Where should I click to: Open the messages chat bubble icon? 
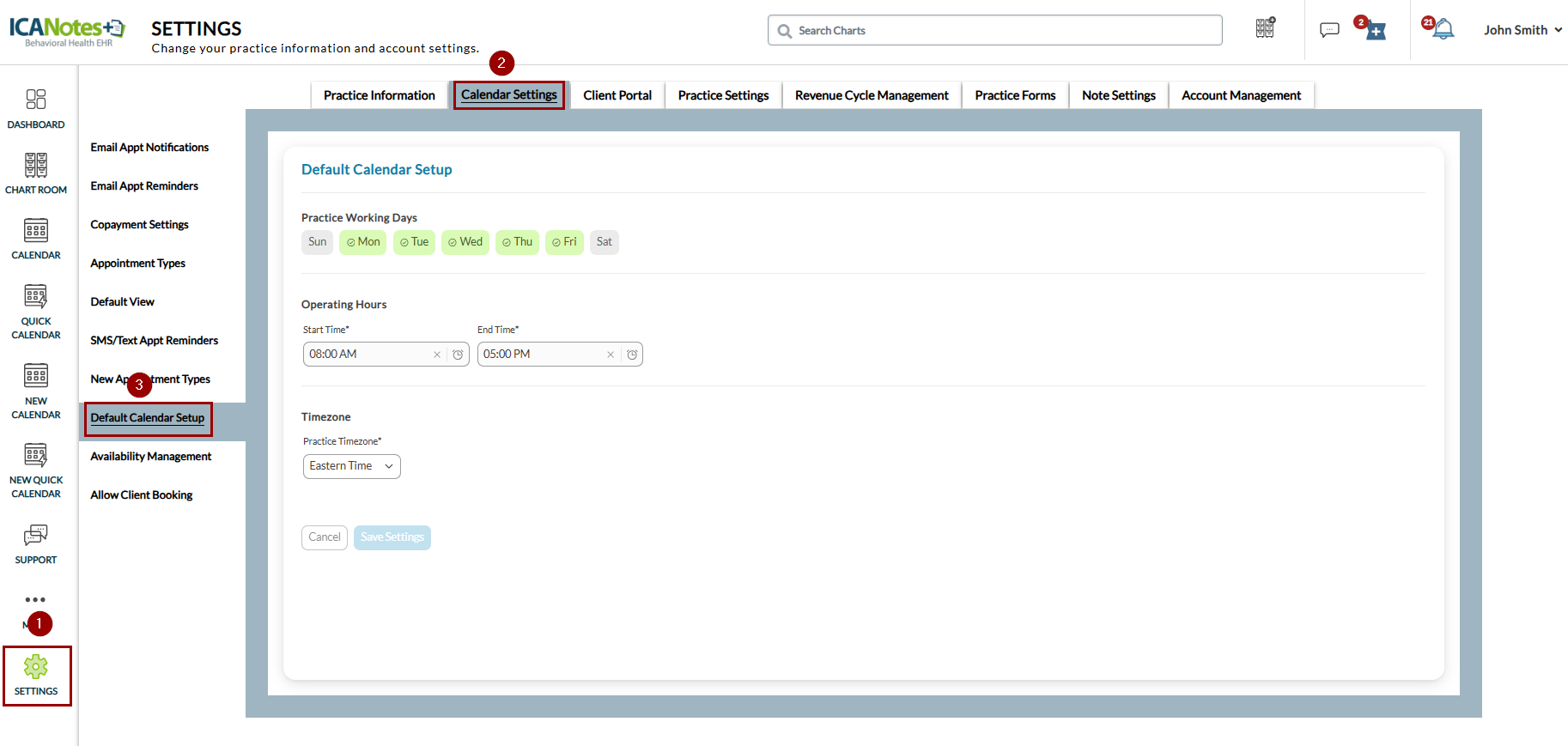point(1329,30)
